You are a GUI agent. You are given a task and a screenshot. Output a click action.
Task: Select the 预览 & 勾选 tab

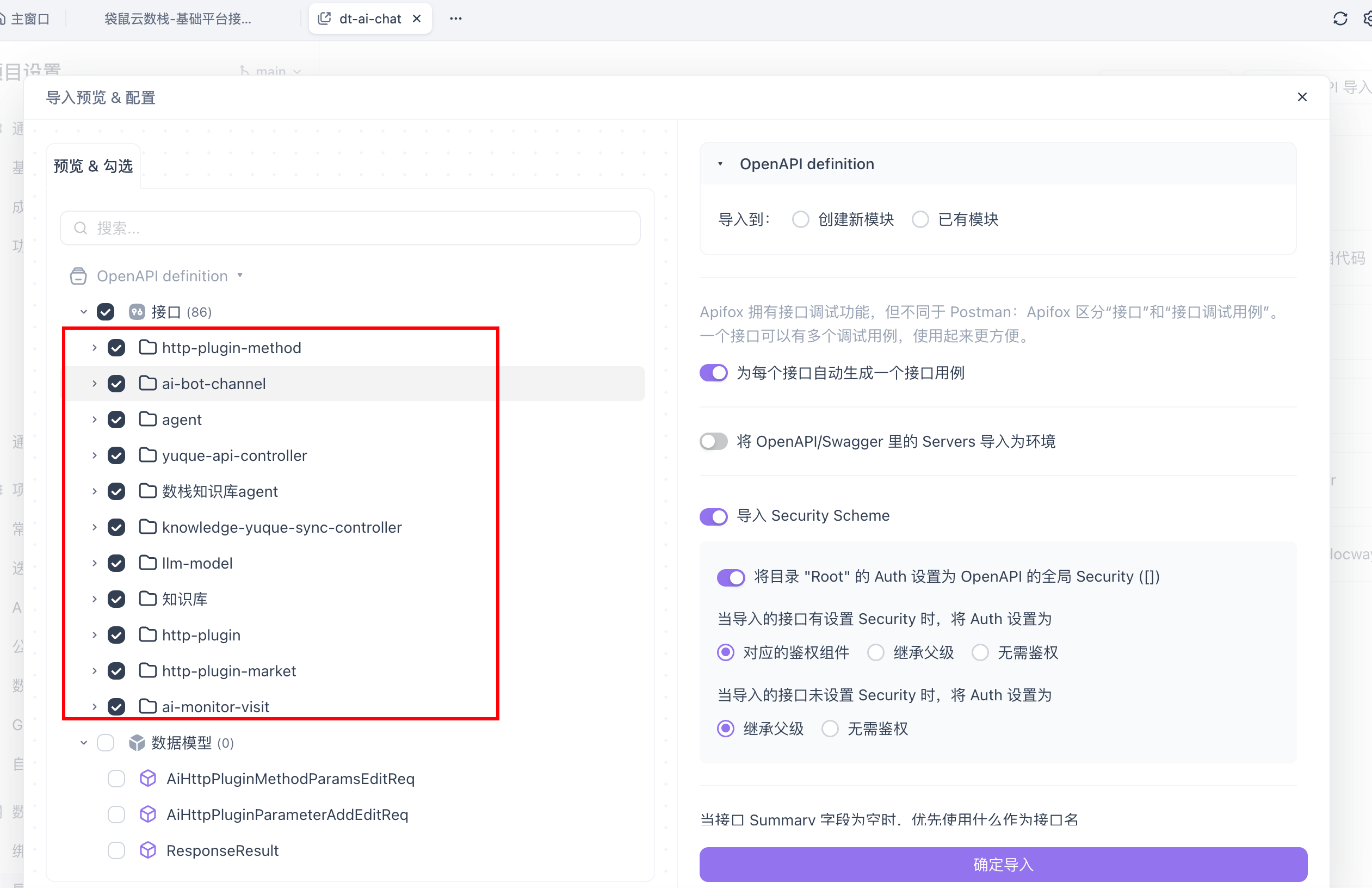93,166
